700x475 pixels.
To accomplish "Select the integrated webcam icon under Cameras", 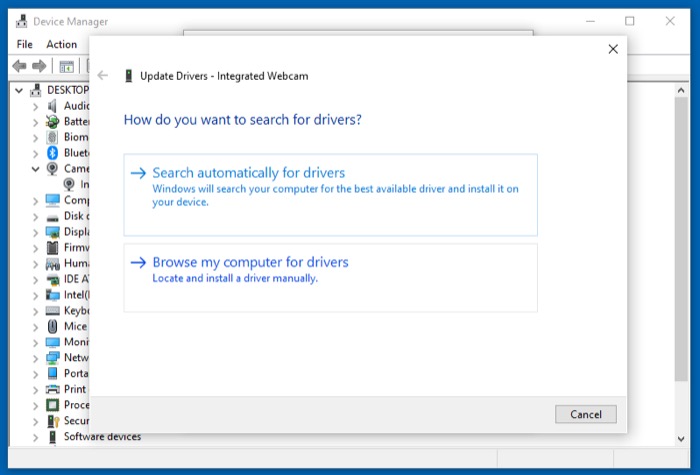I will [x=69, y=184].
